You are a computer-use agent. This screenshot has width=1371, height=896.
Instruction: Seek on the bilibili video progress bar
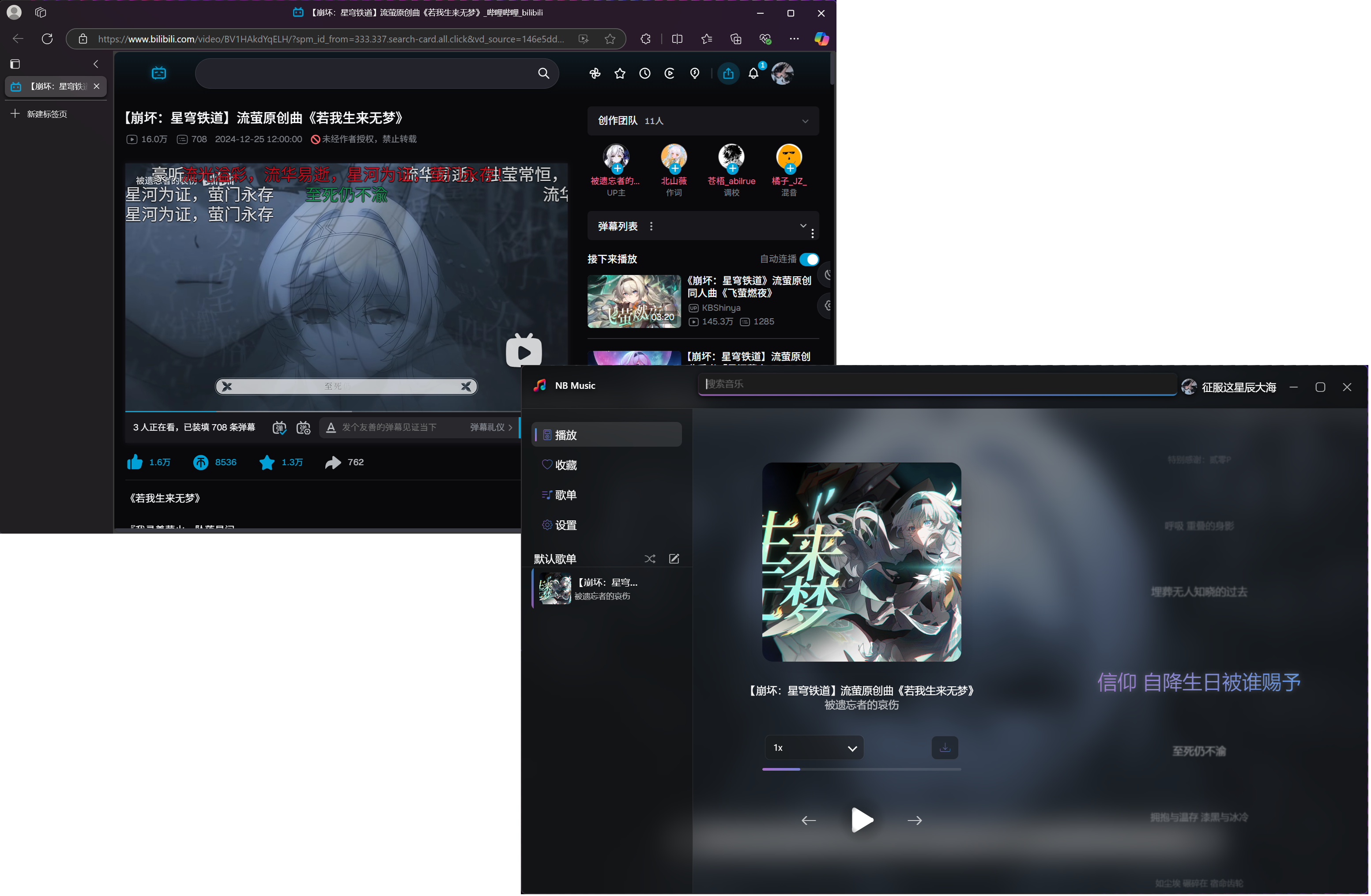pos(323,411)
